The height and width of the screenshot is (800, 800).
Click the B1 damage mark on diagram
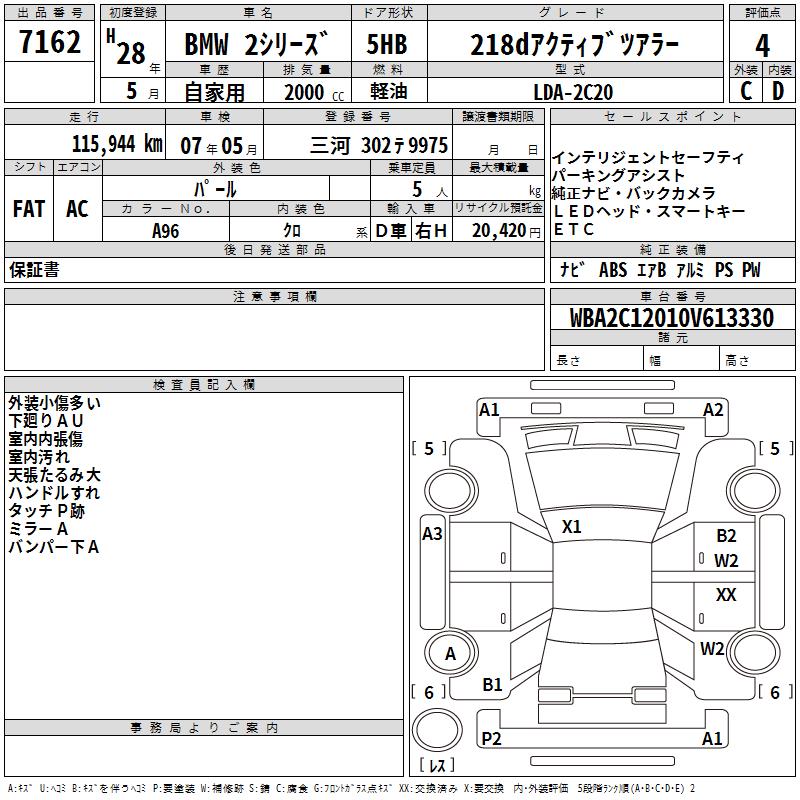492,684
